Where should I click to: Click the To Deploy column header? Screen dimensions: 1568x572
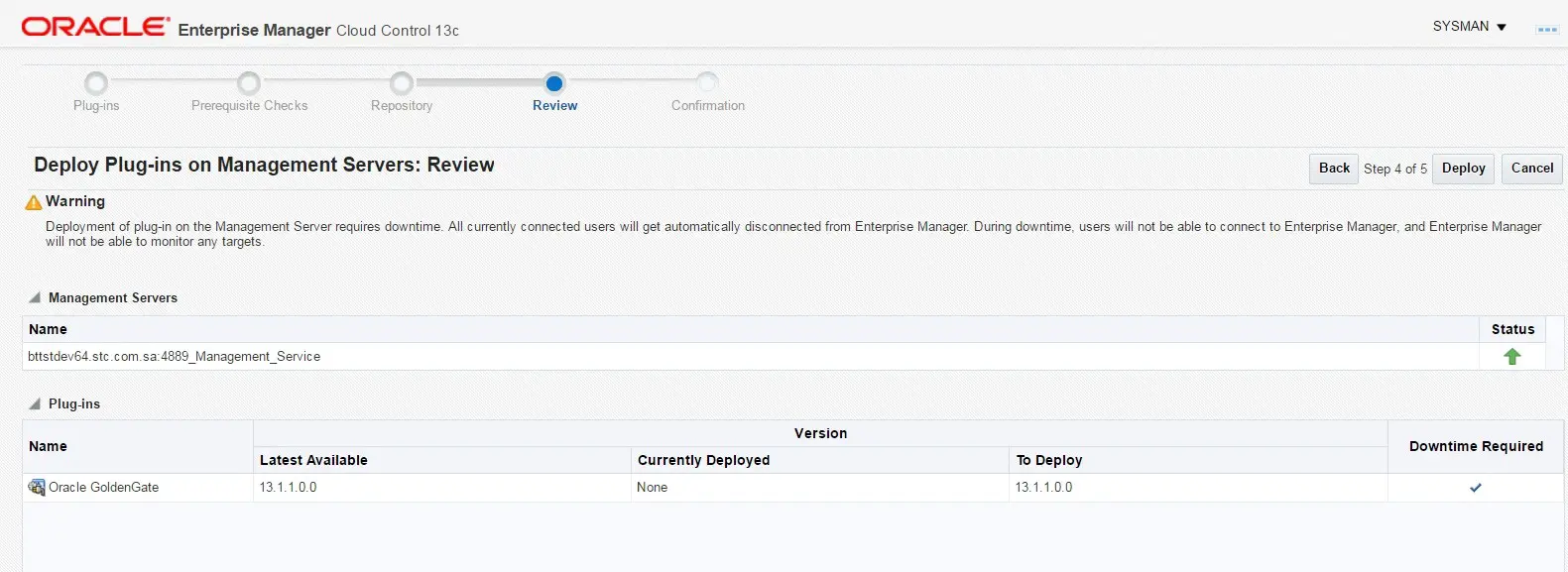[x=1198, y=460]
